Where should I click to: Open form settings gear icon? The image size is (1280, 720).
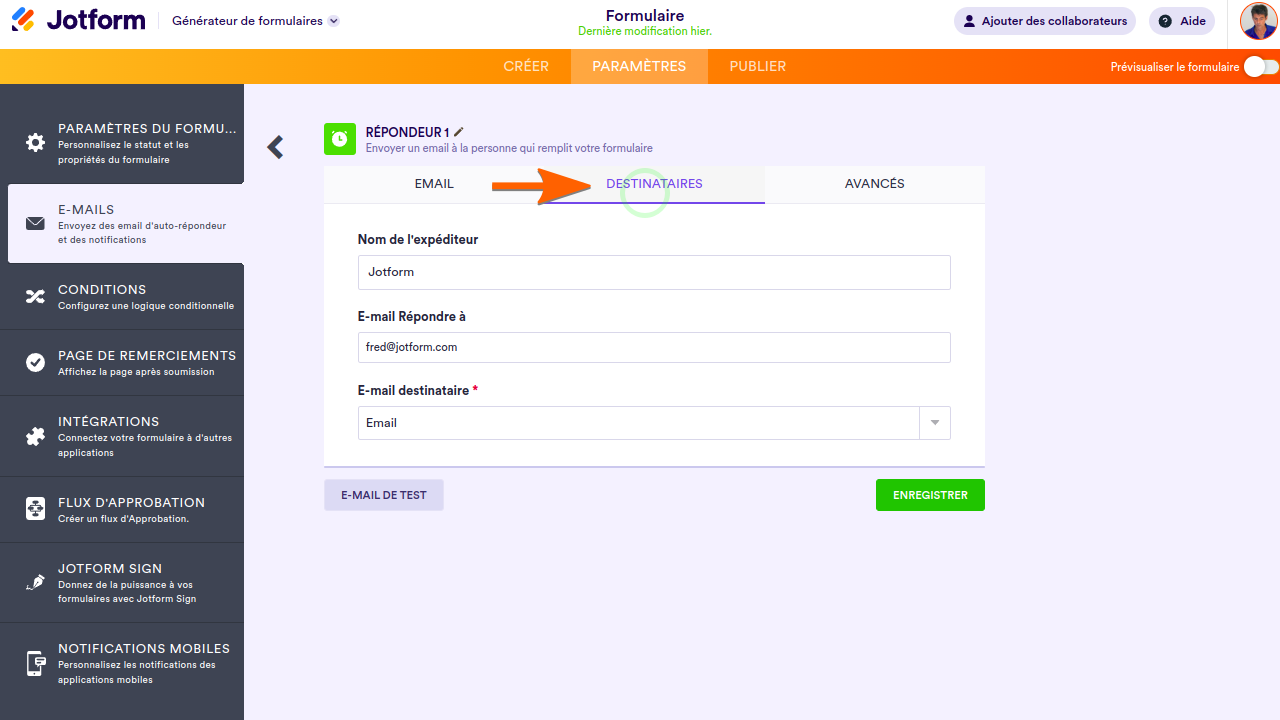click(x=35, y=142)
